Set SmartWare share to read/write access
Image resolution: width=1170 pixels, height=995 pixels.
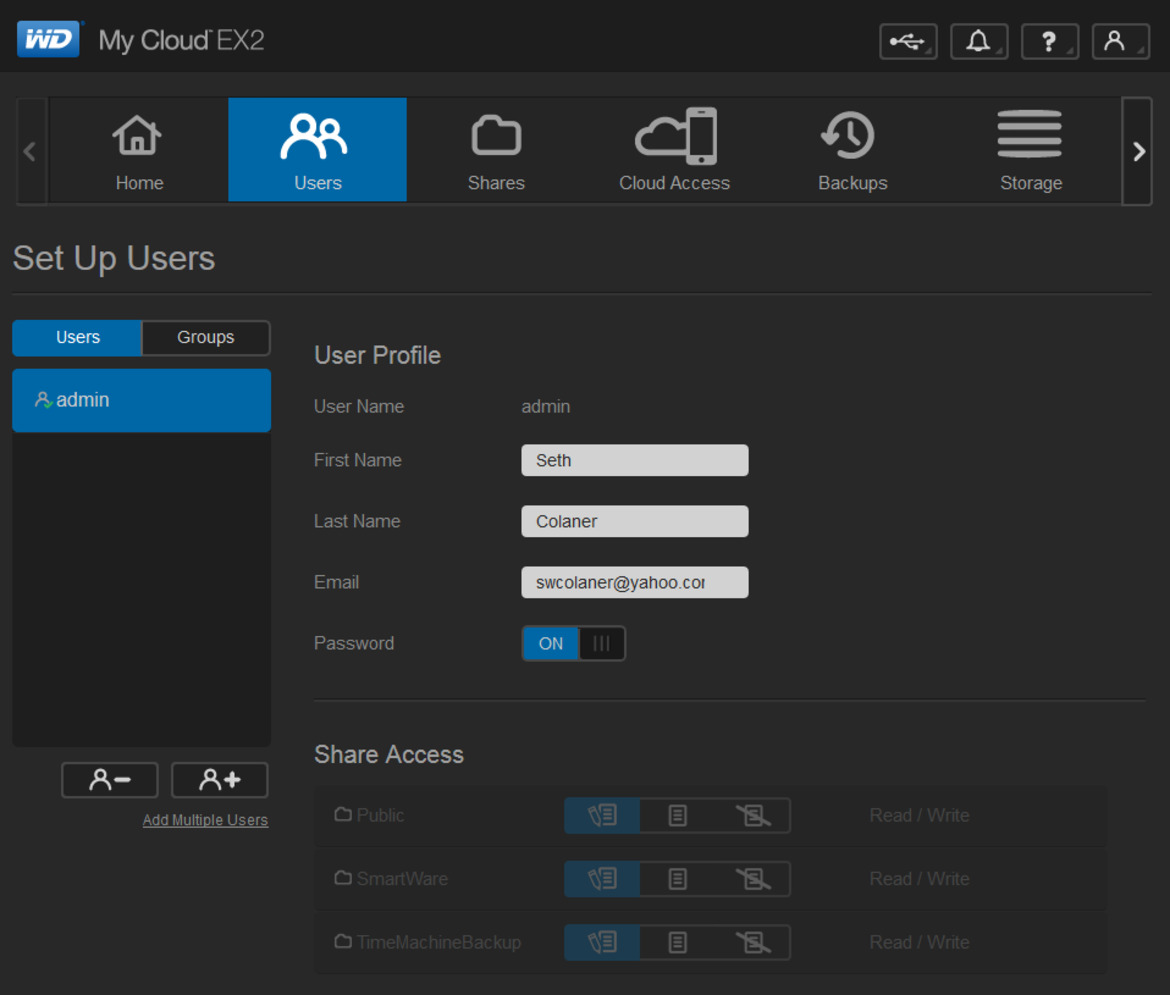602,879
